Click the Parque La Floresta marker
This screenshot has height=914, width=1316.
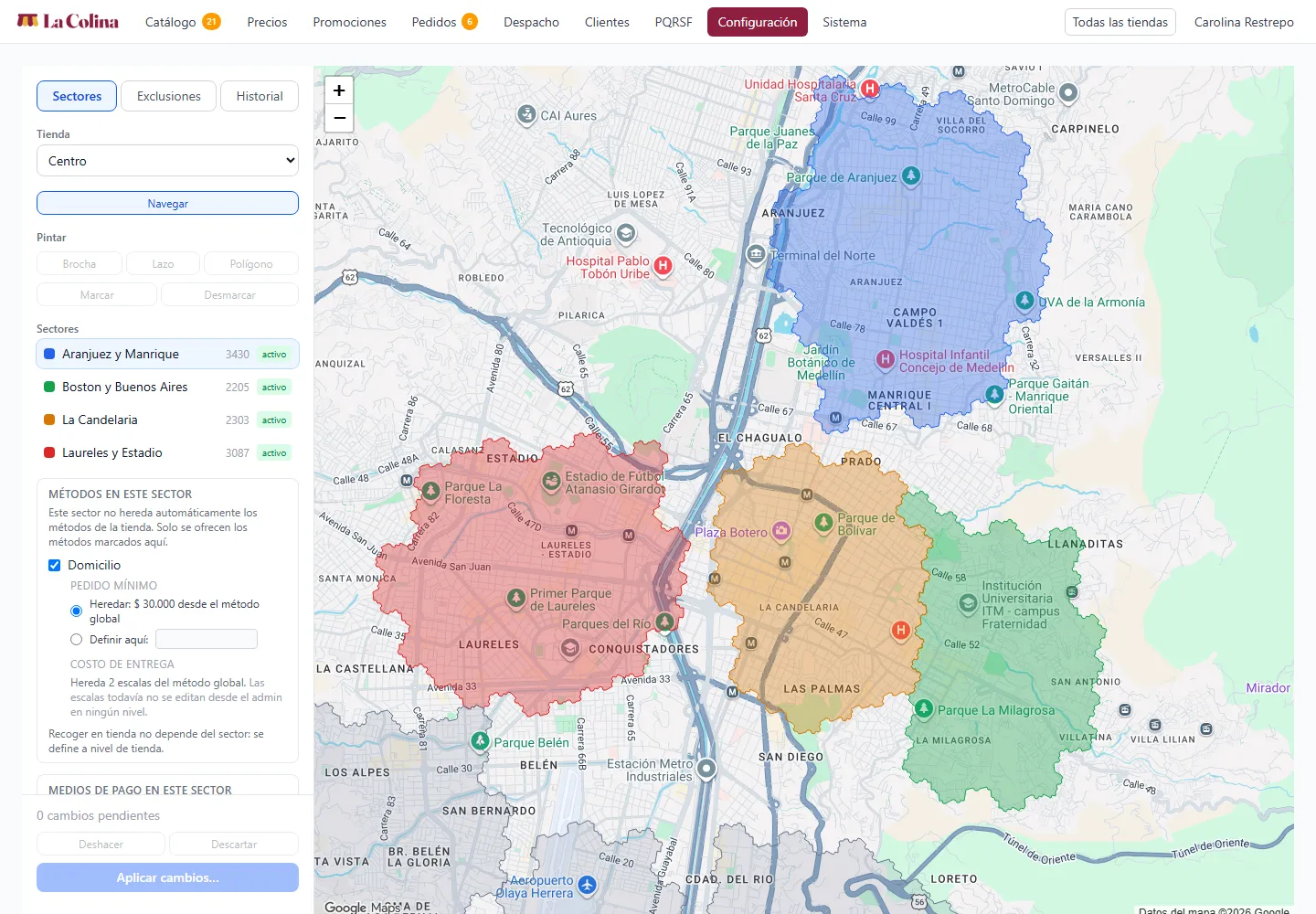click(x=430, y=491)
